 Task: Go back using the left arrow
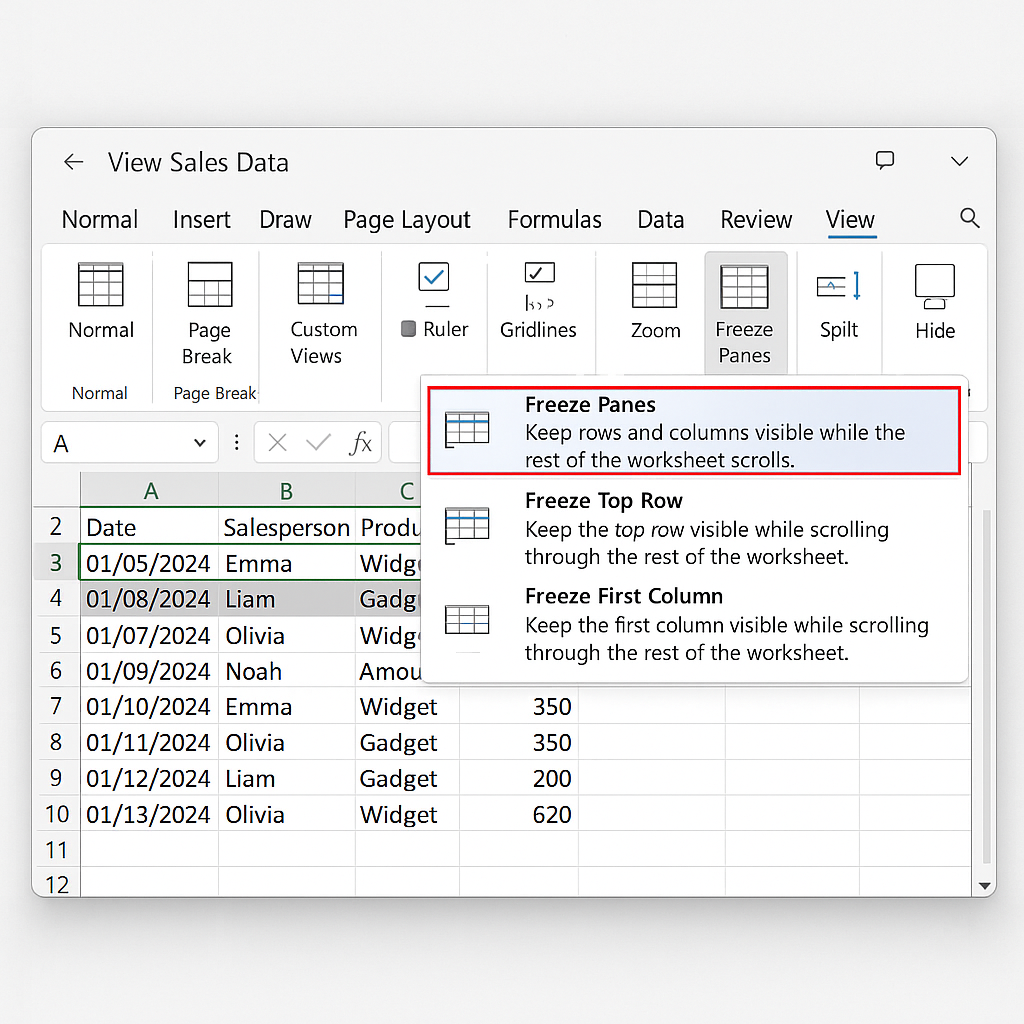(x=73, y=162)
